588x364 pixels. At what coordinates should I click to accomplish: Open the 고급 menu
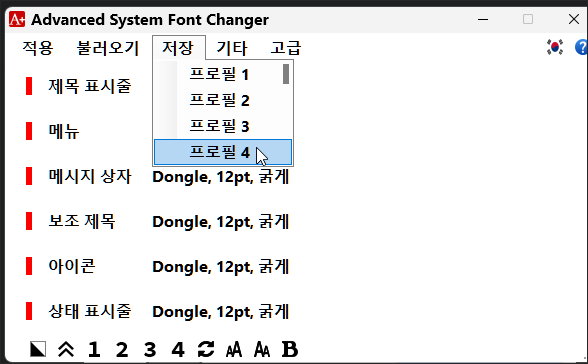point(286,48)
